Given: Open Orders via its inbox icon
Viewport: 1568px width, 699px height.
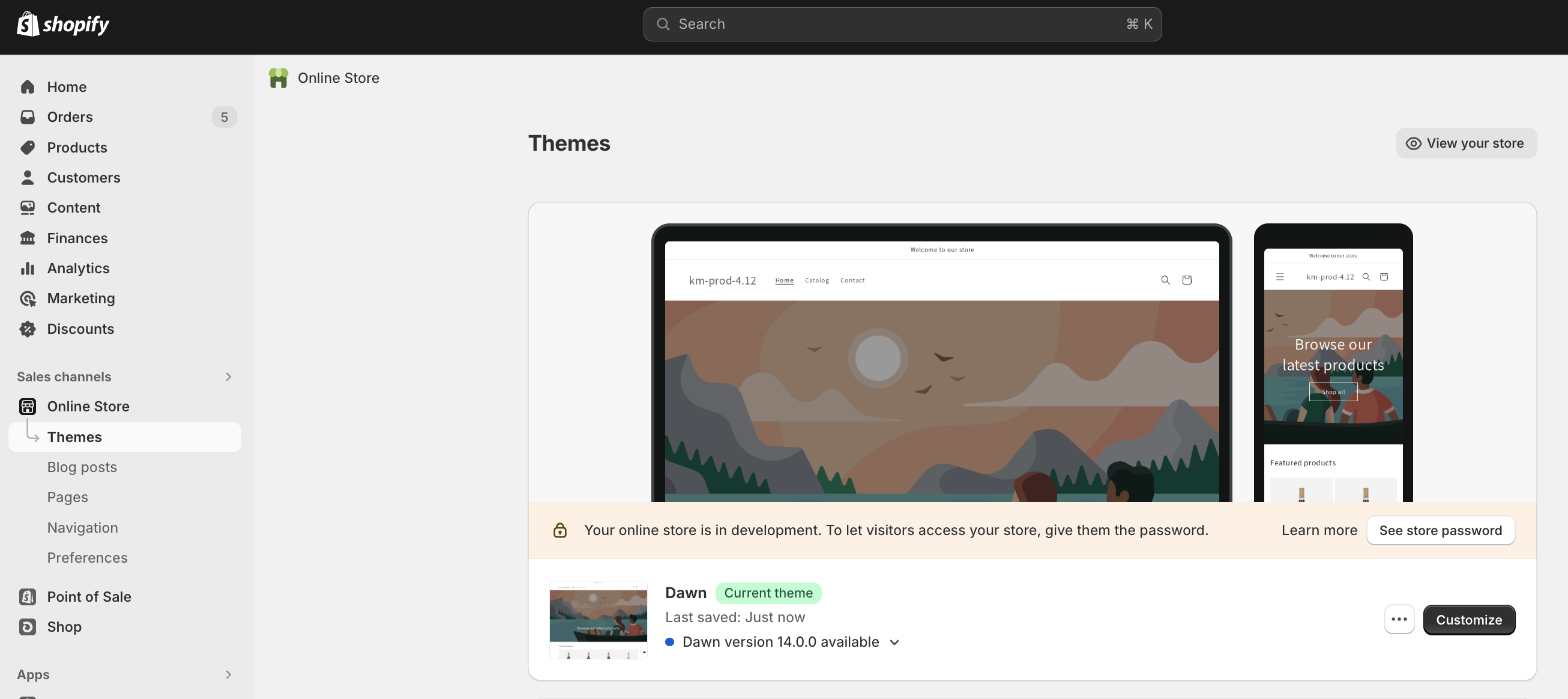Looking at the screenshot, I should coord(28,117).
